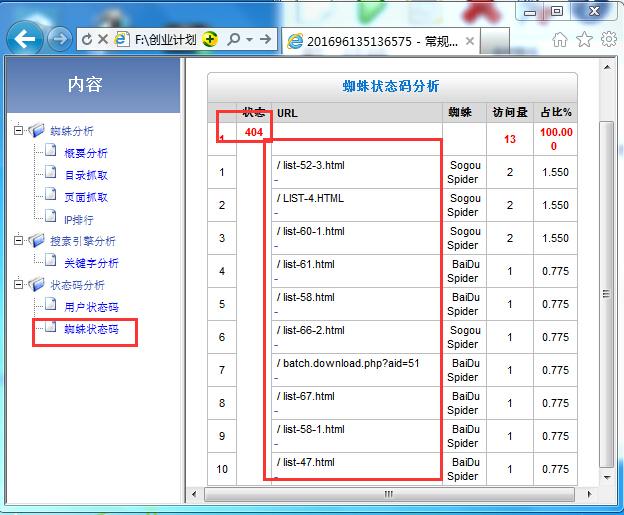The image size is (624, 515).
Task: Collapse the 搜索引擎分析 tree node
Action: [x=19, y=241]
